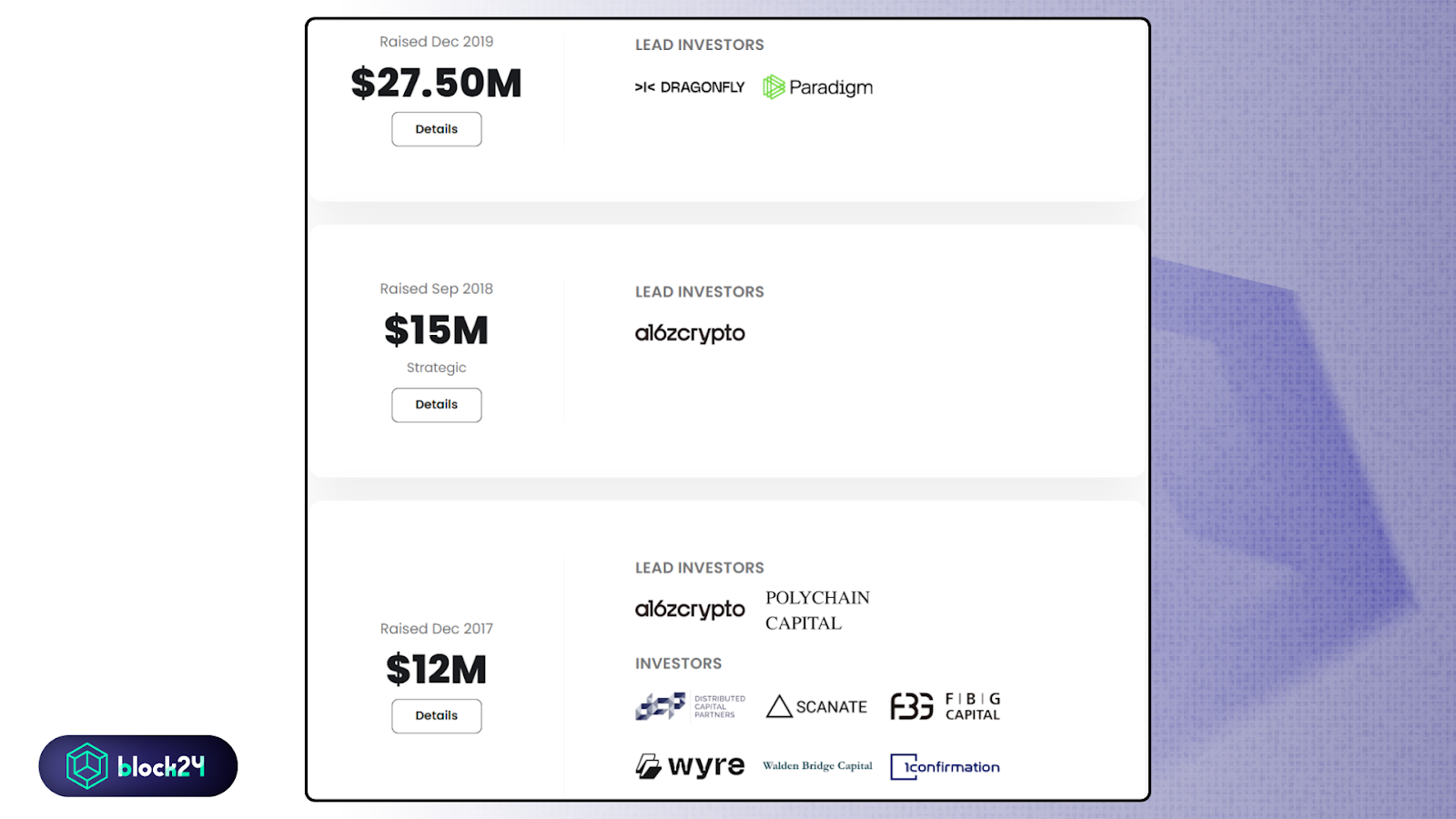This screenshot has height=819, width=1456.
Task: Click the Raised Dec 2019 label
Action: (x=437, y=42)
